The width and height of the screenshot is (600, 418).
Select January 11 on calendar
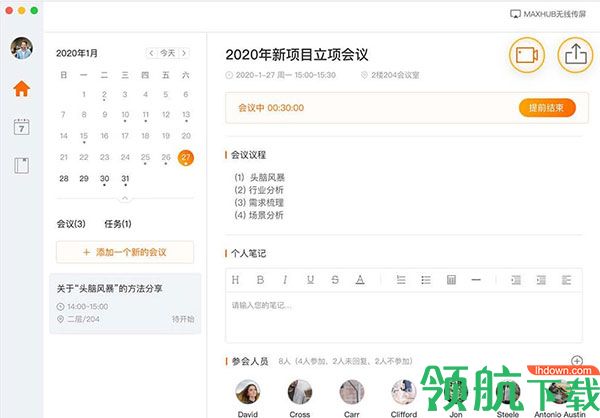pyautogui.click(x=145, y=114)
